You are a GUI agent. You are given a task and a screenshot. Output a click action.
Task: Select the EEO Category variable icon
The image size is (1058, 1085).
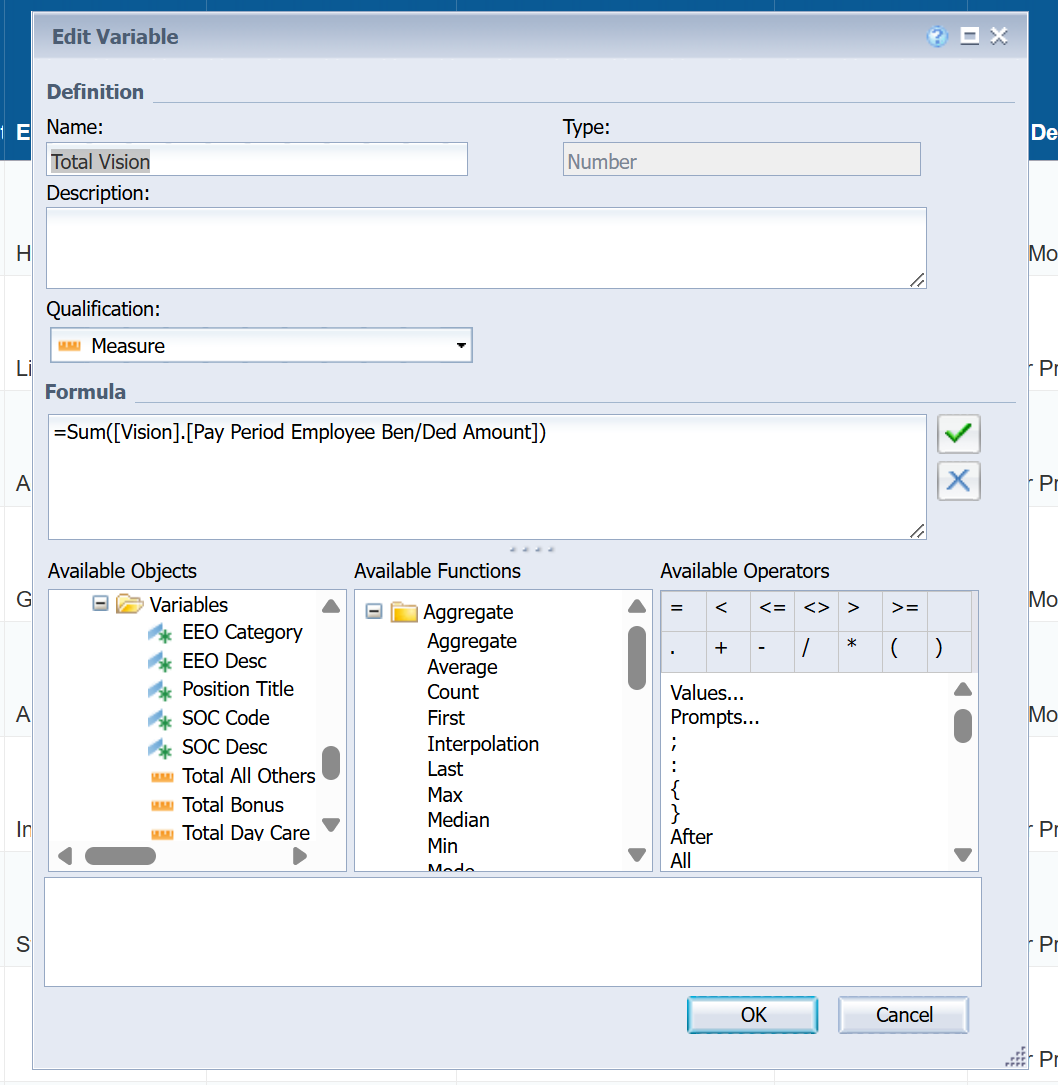pos(161,633)
